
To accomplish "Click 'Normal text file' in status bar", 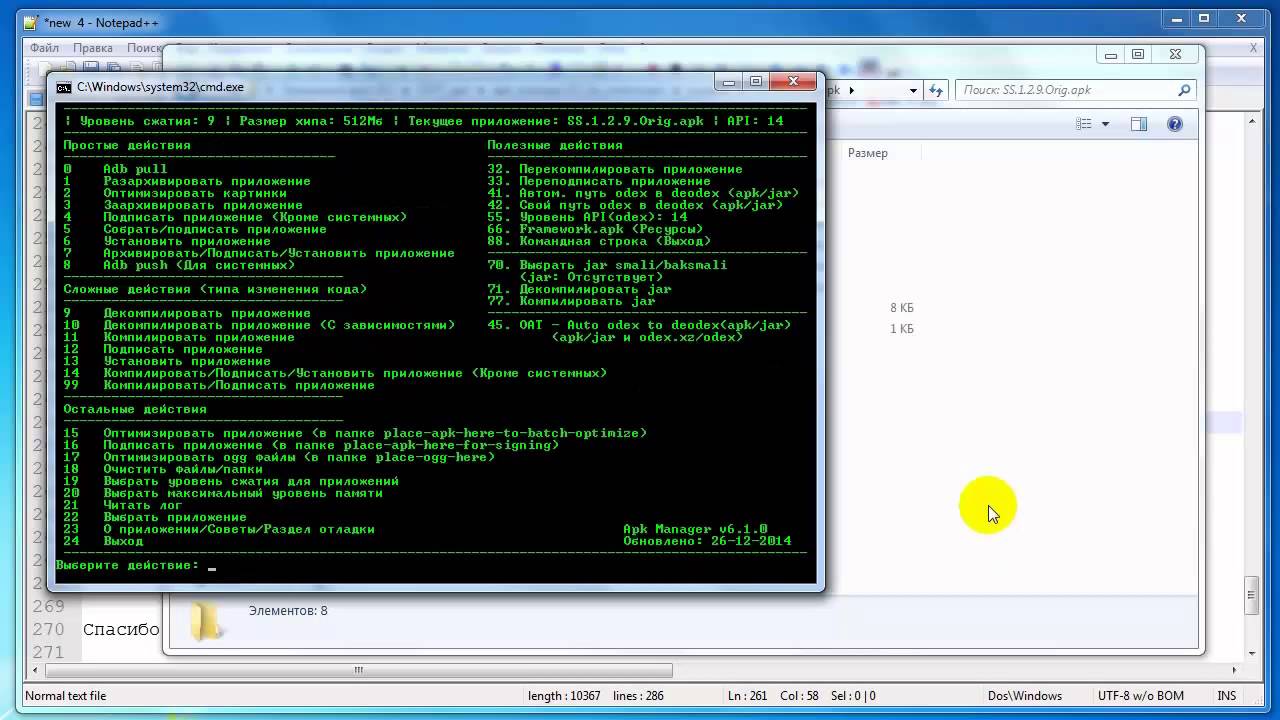I will 66,696.
